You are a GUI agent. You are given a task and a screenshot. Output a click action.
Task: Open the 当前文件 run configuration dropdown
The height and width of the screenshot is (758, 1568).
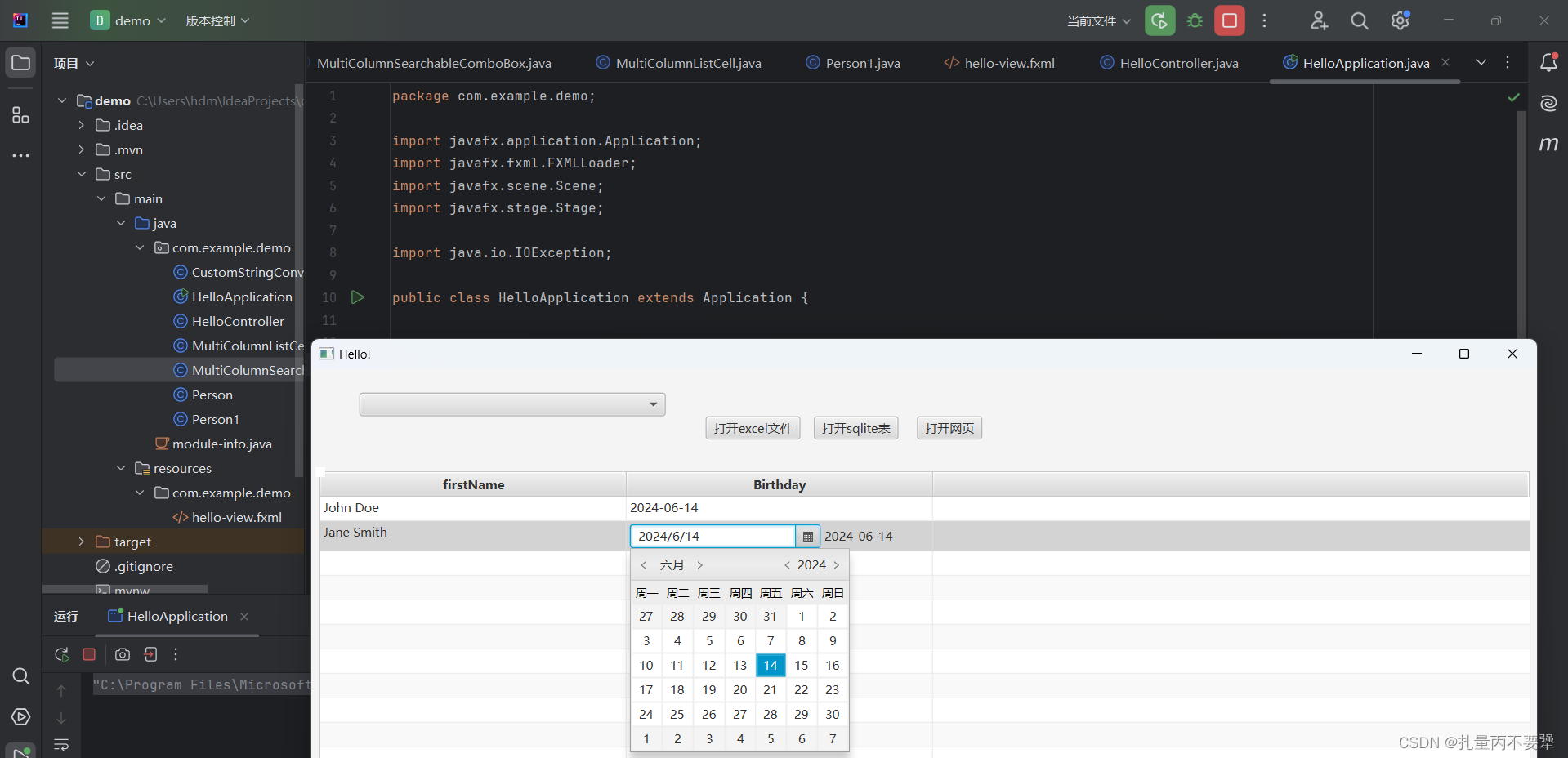coord(1099,20)
